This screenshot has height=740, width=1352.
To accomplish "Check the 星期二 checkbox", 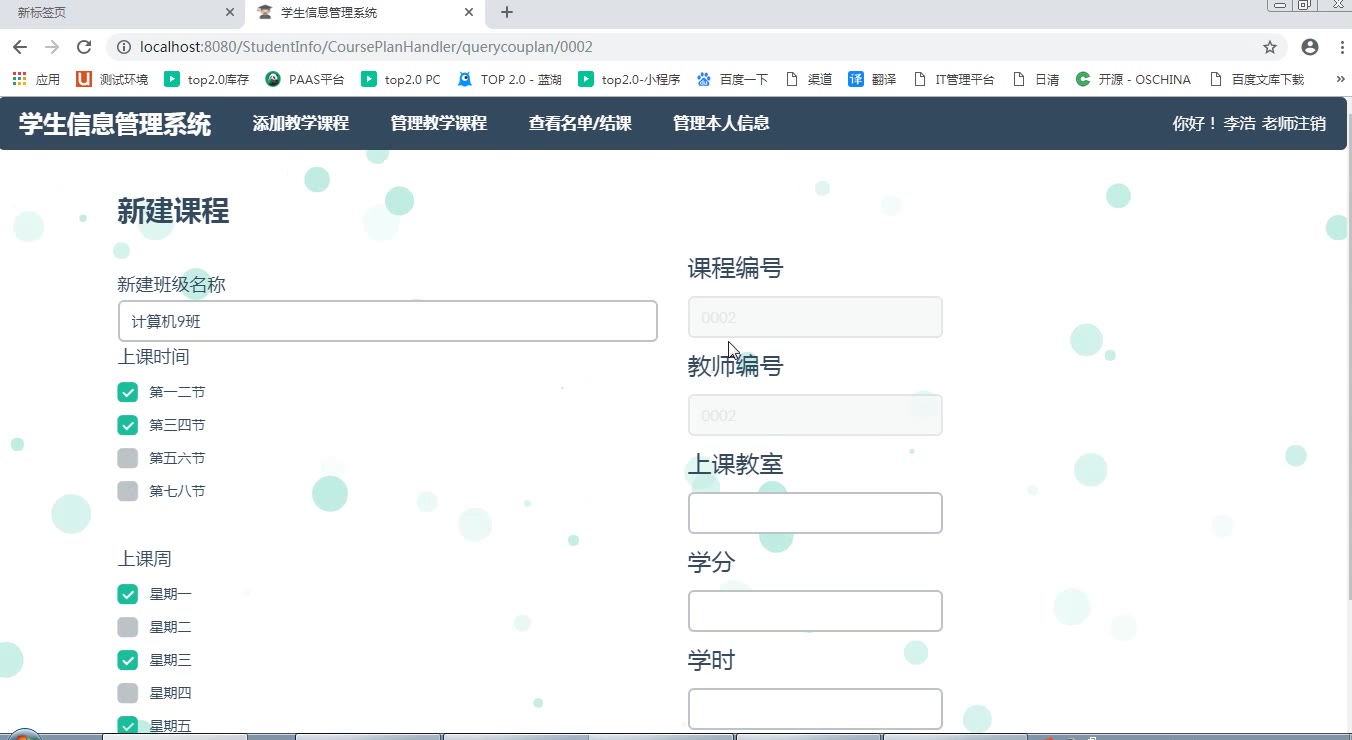I will point(127,627).
